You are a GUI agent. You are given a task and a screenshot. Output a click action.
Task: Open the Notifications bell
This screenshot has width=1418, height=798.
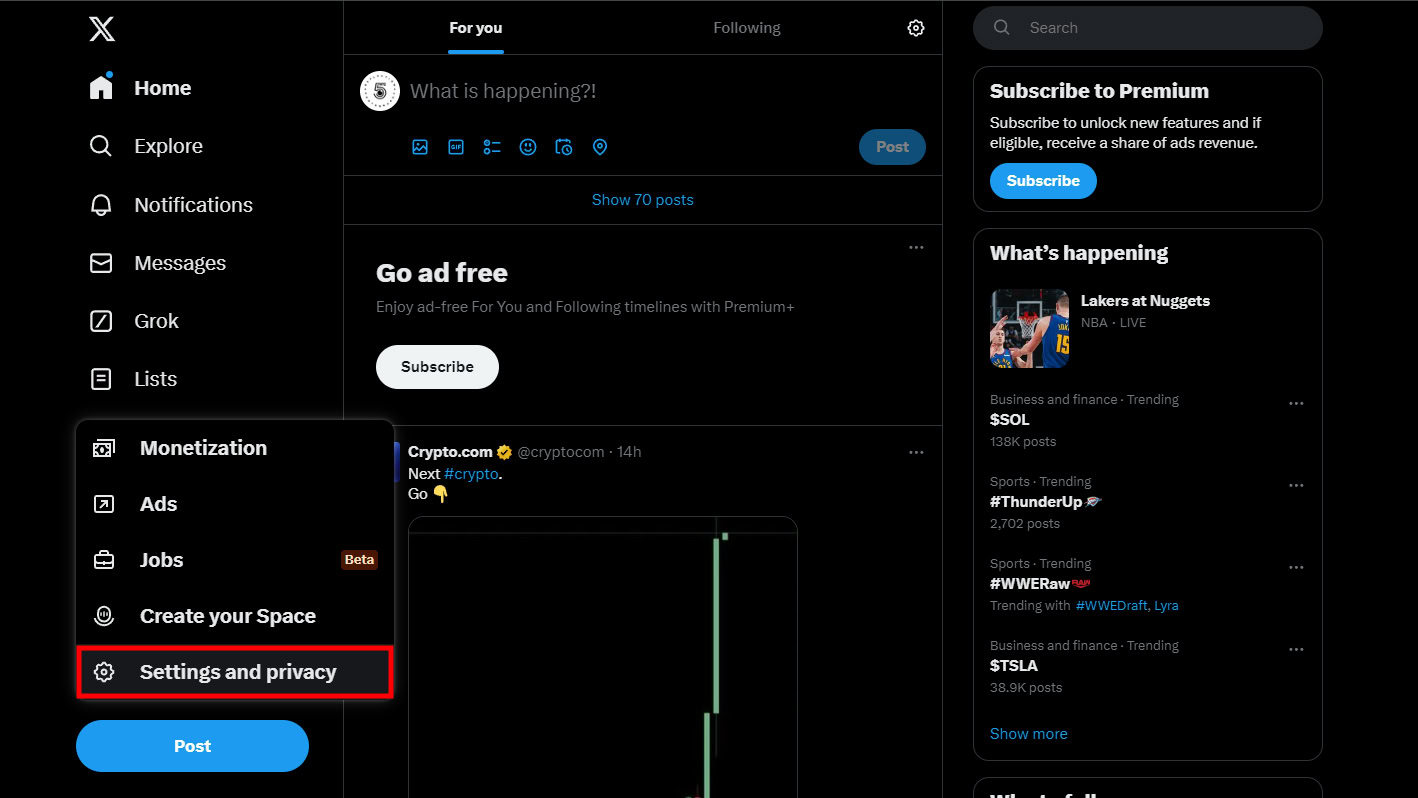pos(101,205)
